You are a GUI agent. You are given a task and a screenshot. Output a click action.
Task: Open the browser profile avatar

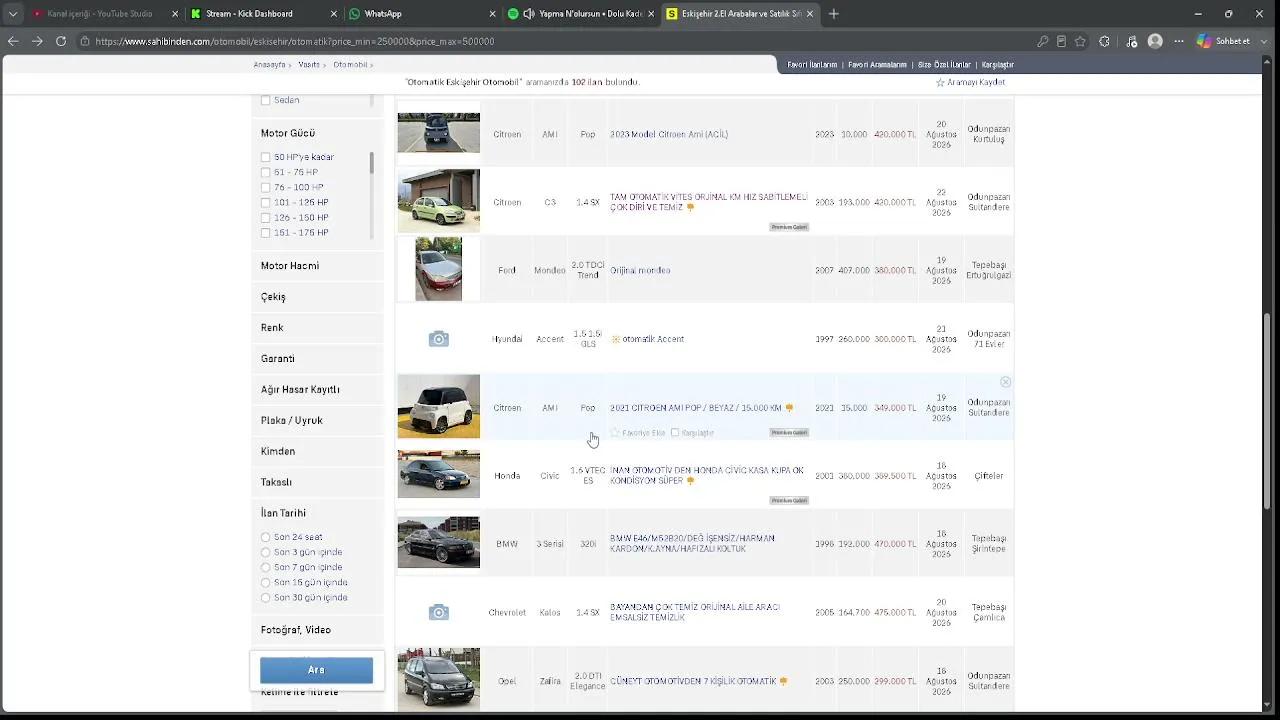[1155, 41]
